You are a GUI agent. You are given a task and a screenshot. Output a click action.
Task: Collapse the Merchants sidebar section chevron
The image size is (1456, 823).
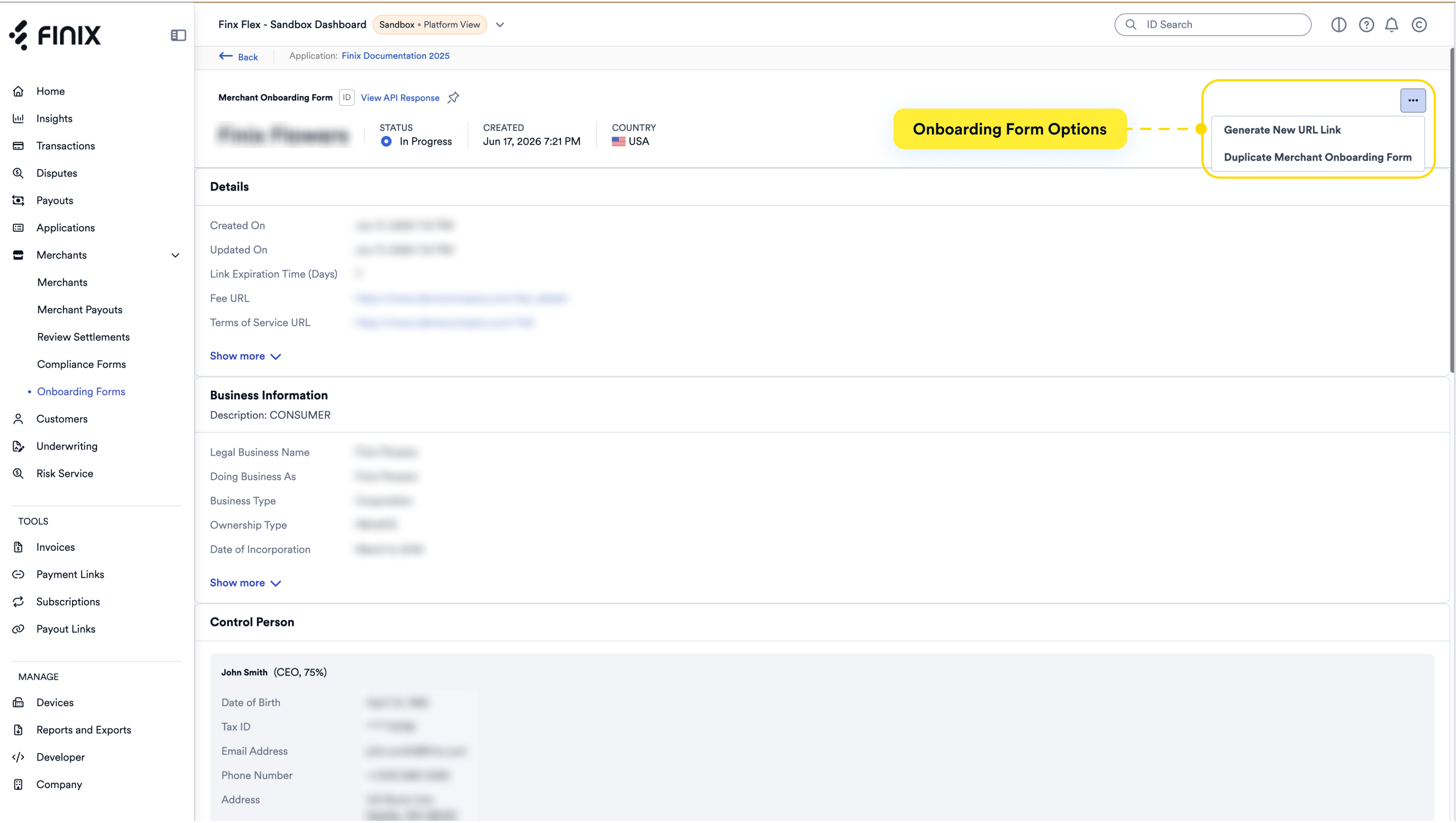(175, 256)
